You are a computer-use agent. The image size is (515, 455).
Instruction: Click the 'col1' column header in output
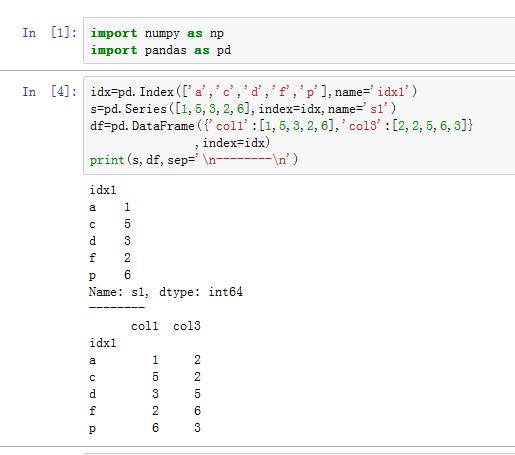point(145,326)
